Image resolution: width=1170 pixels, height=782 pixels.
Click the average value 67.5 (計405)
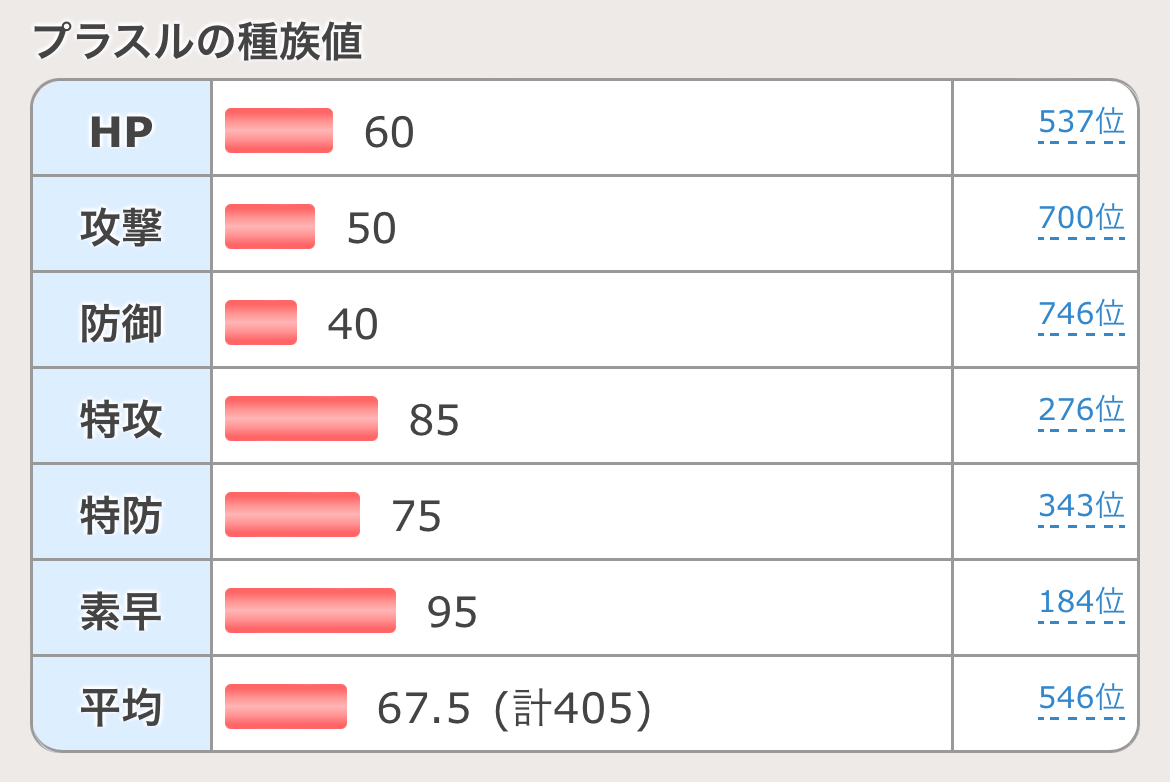pyautogui.click(x=514, y=708)
